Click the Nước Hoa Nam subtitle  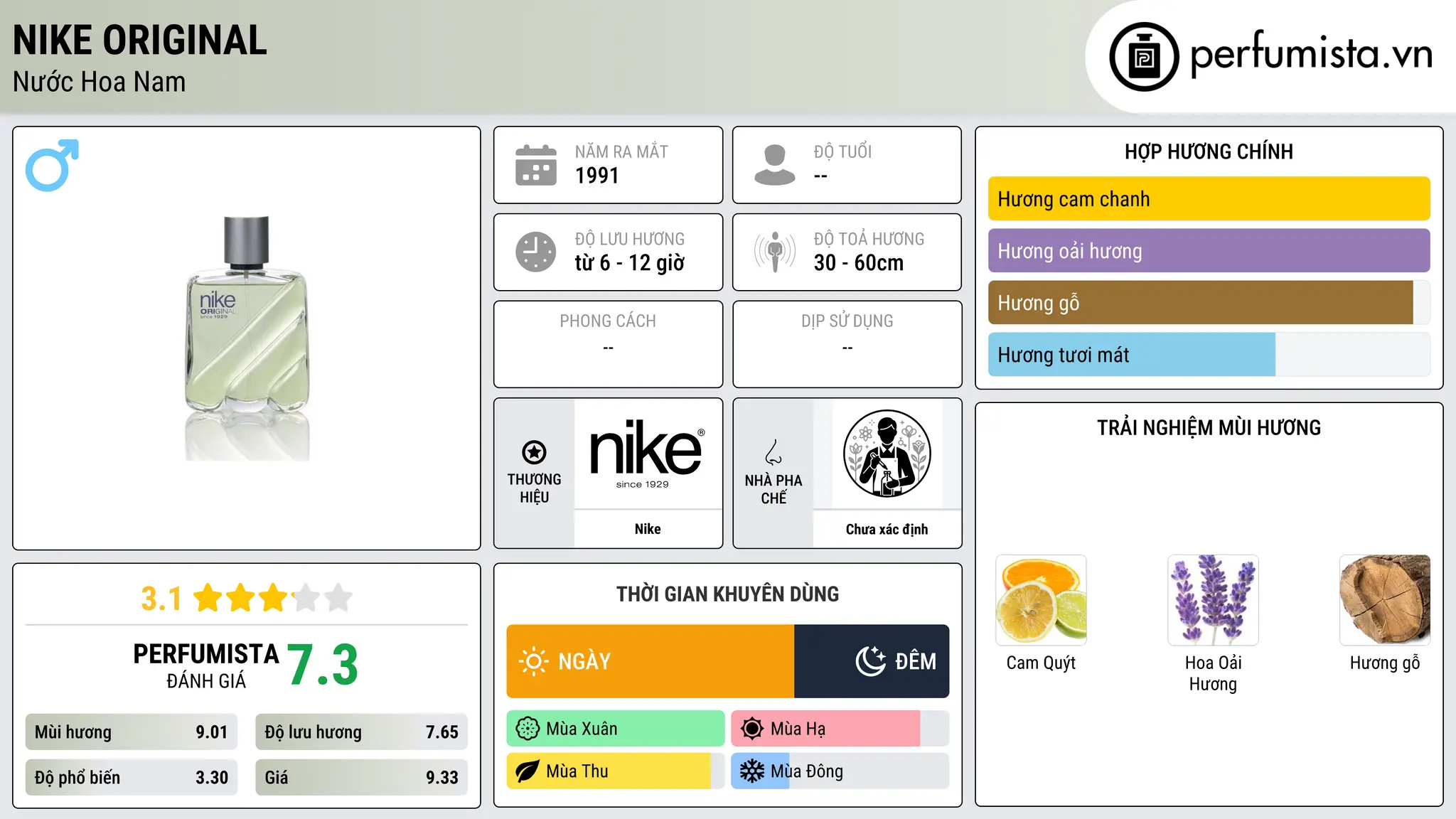100,82
